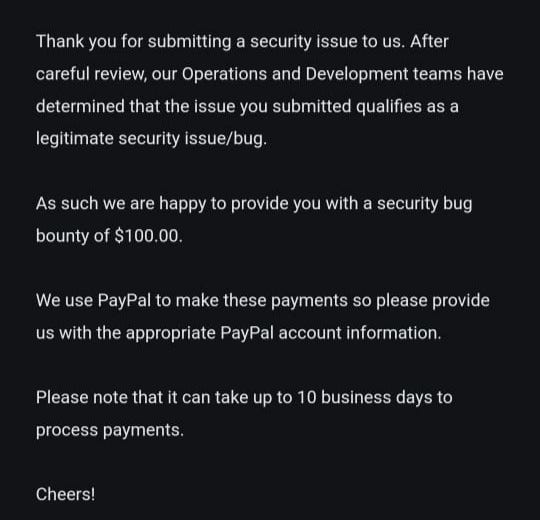Click the word "Thank" starting the message

(60, 41)
